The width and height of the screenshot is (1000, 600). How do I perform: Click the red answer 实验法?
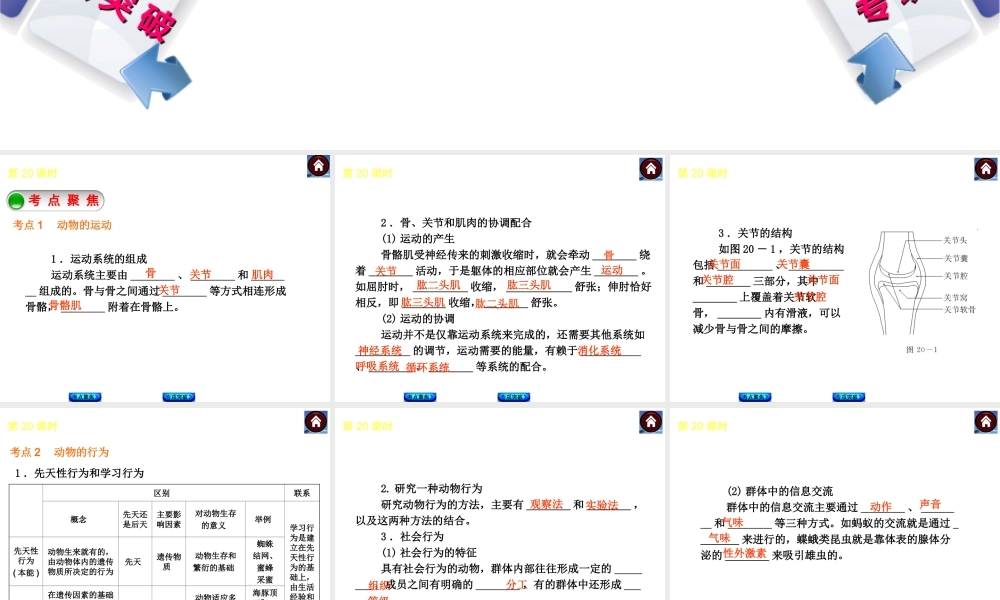(602, 505)
